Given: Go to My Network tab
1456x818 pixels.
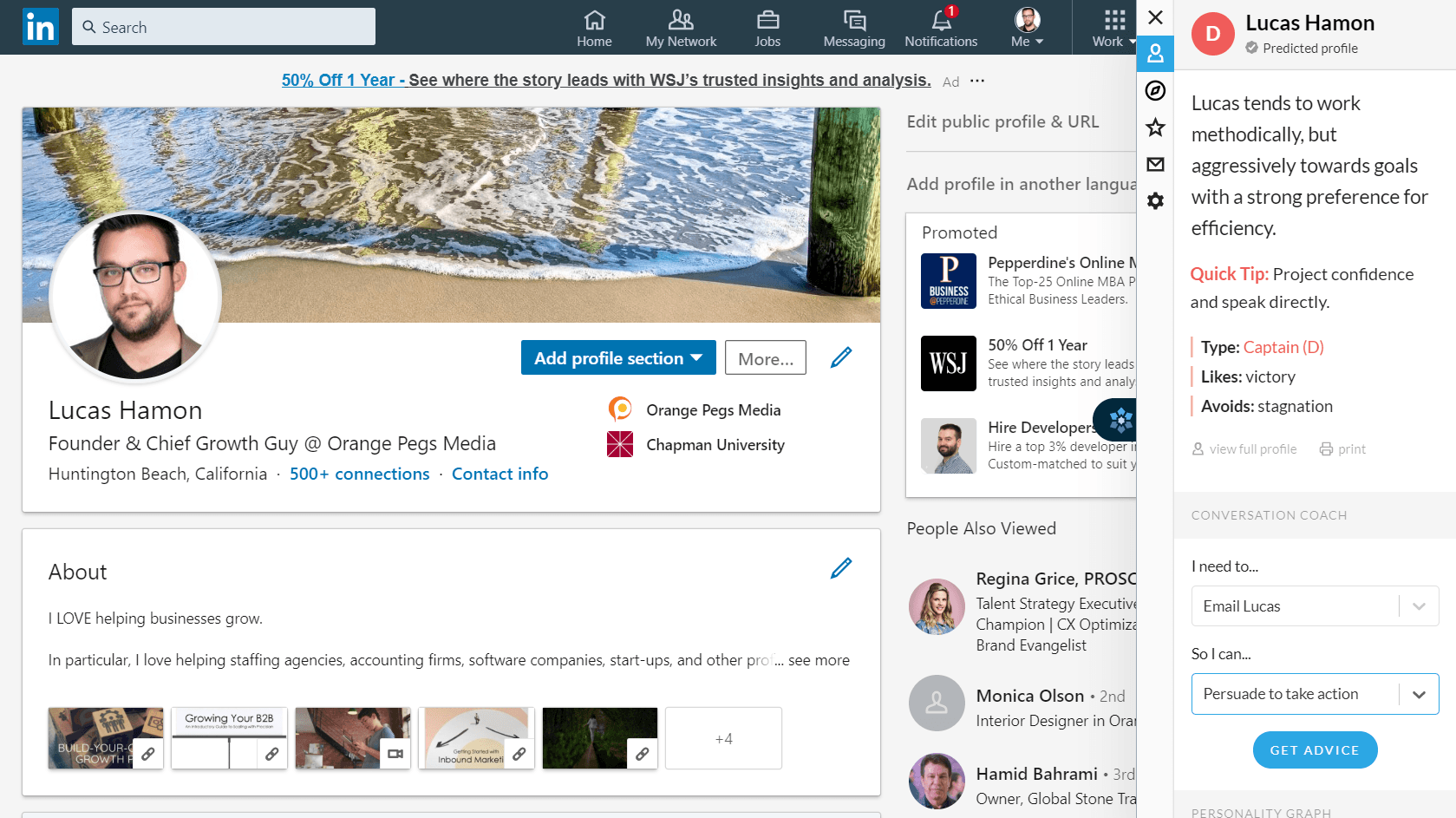Looking at the screenshot, I should pyautogui.click(x=681, y=28).
